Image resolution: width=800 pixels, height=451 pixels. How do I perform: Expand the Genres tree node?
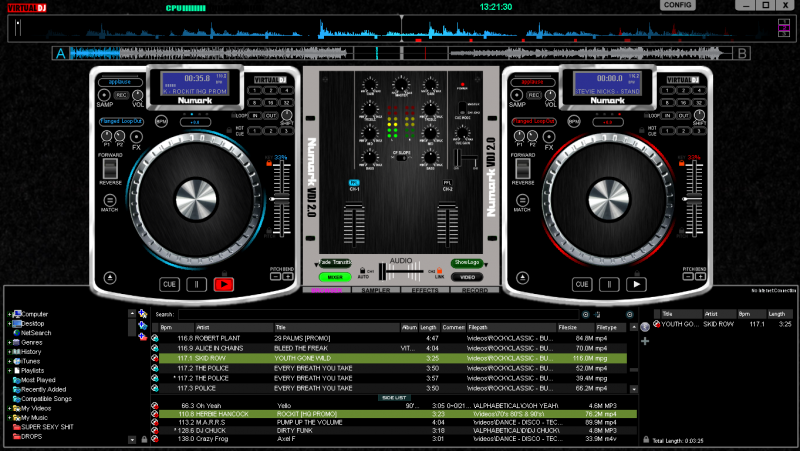[x=9, y=342]
